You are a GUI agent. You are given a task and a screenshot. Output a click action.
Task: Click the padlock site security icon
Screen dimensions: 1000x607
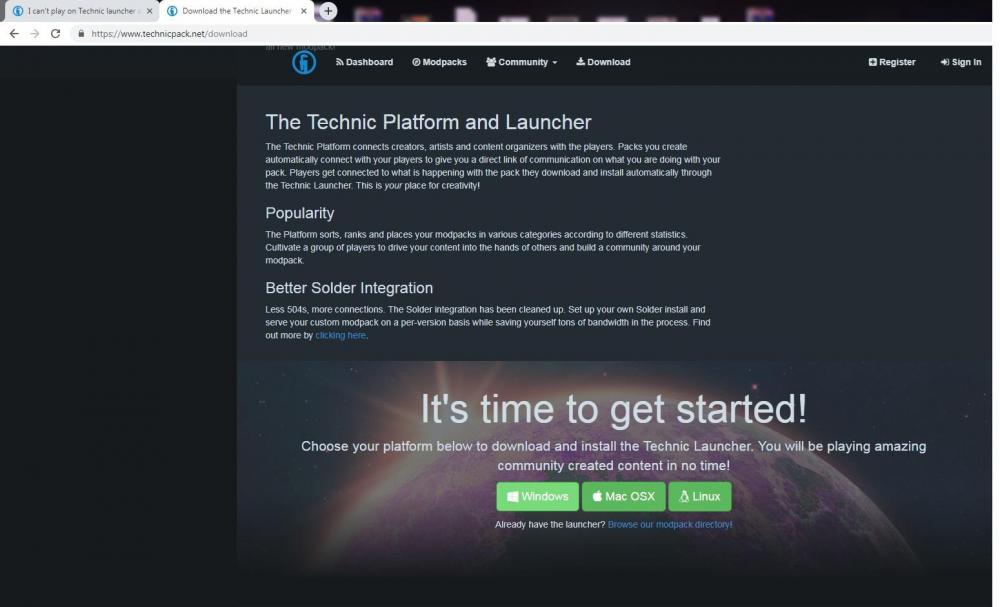point(81,34)
